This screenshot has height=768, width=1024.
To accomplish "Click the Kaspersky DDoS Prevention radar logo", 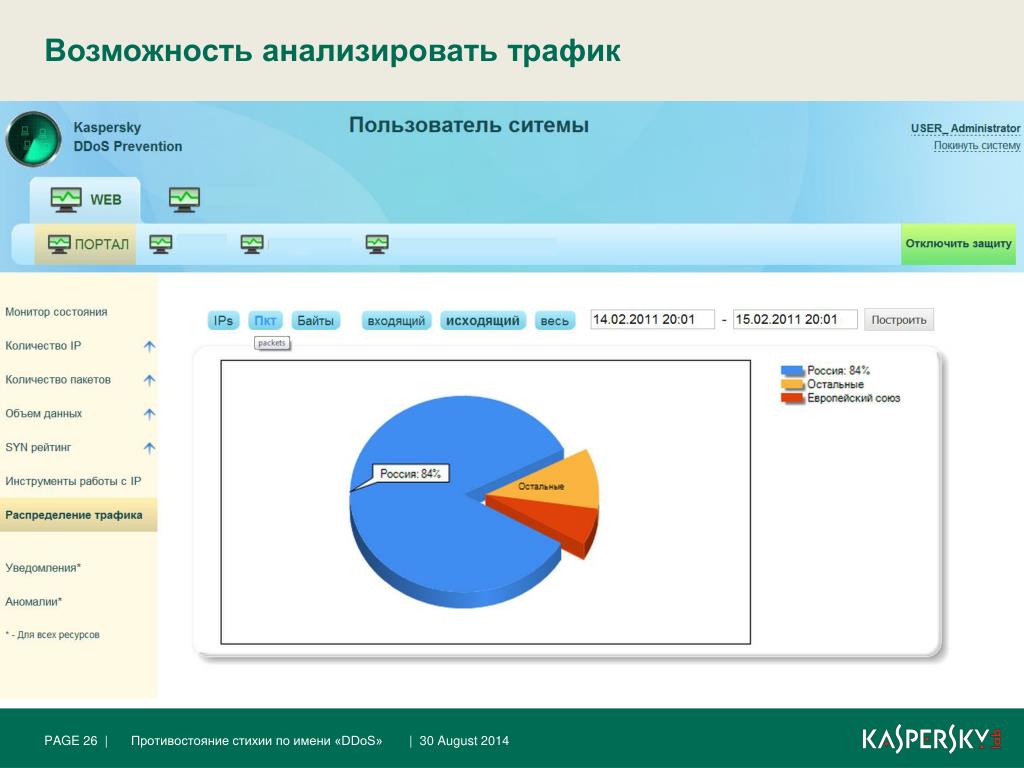I will [33, 138].
